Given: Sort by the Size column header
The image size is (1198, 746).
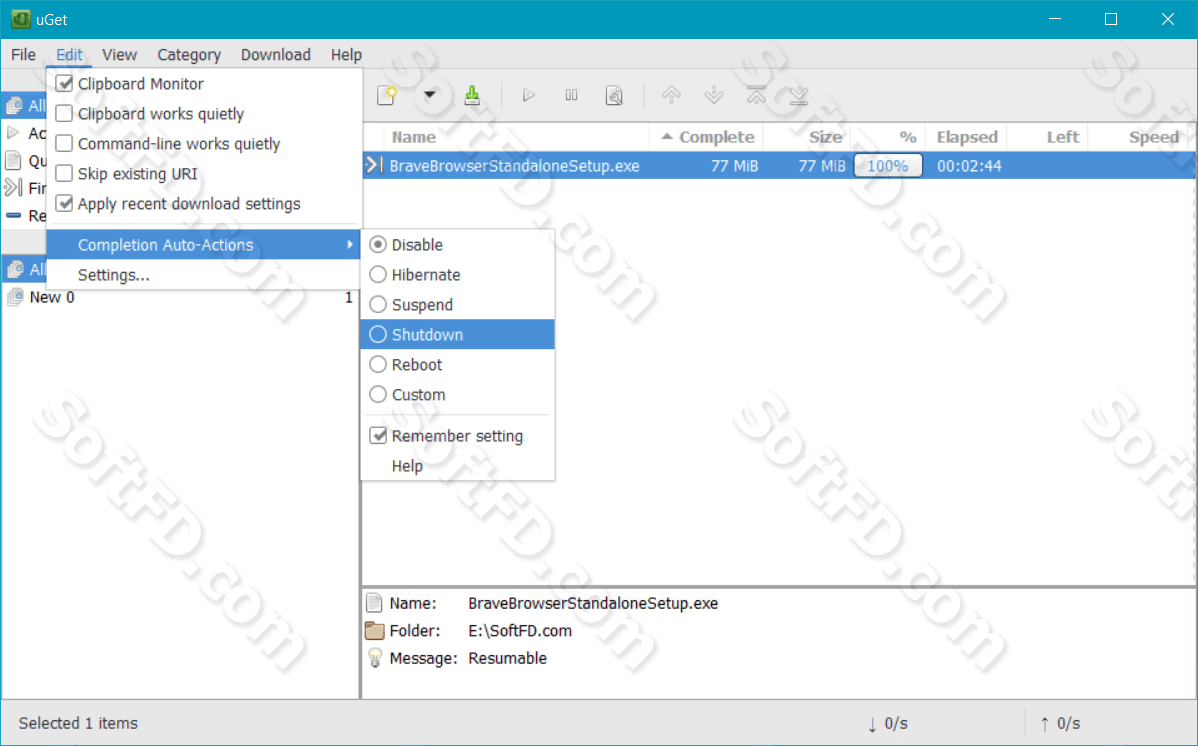Looking at the screenshot, I should point(807,137).
